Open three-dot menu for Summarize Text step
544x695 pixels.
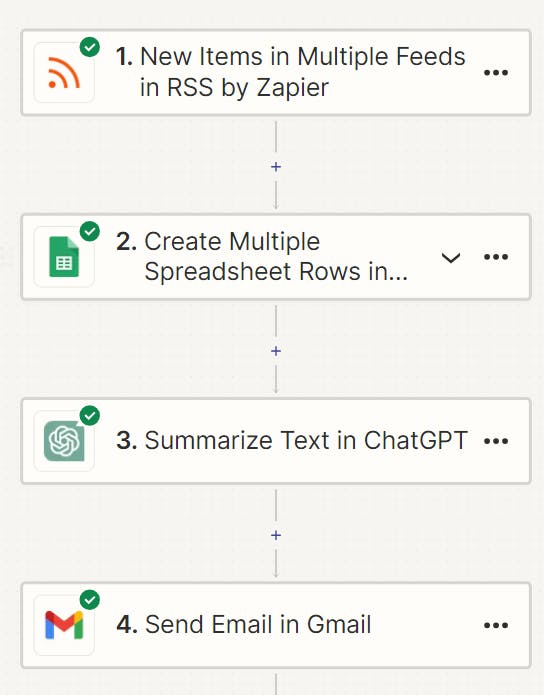coord(496,441)
